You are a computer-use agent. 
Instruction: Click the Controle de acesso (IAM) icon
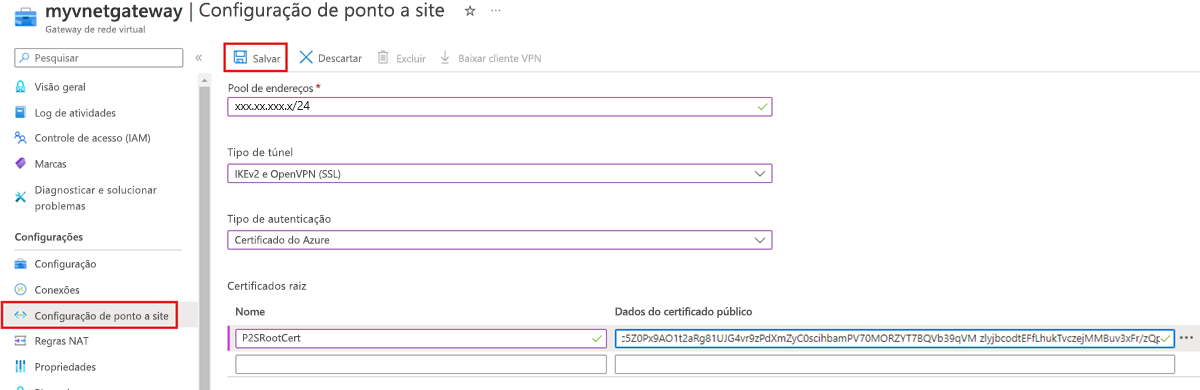(21, 138)
